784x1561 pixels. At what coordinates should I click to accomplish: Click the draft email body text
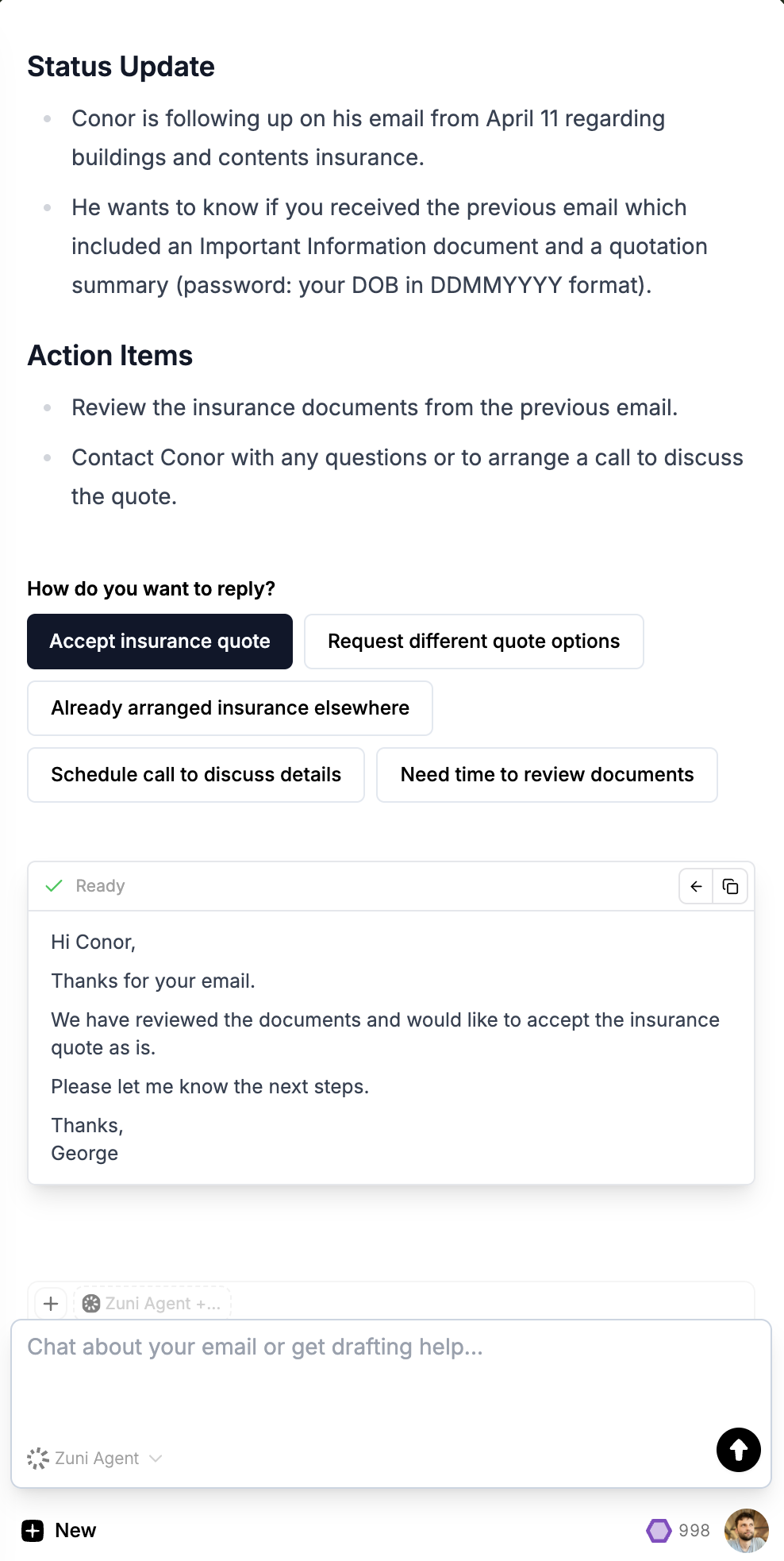tap(391, 1047)
